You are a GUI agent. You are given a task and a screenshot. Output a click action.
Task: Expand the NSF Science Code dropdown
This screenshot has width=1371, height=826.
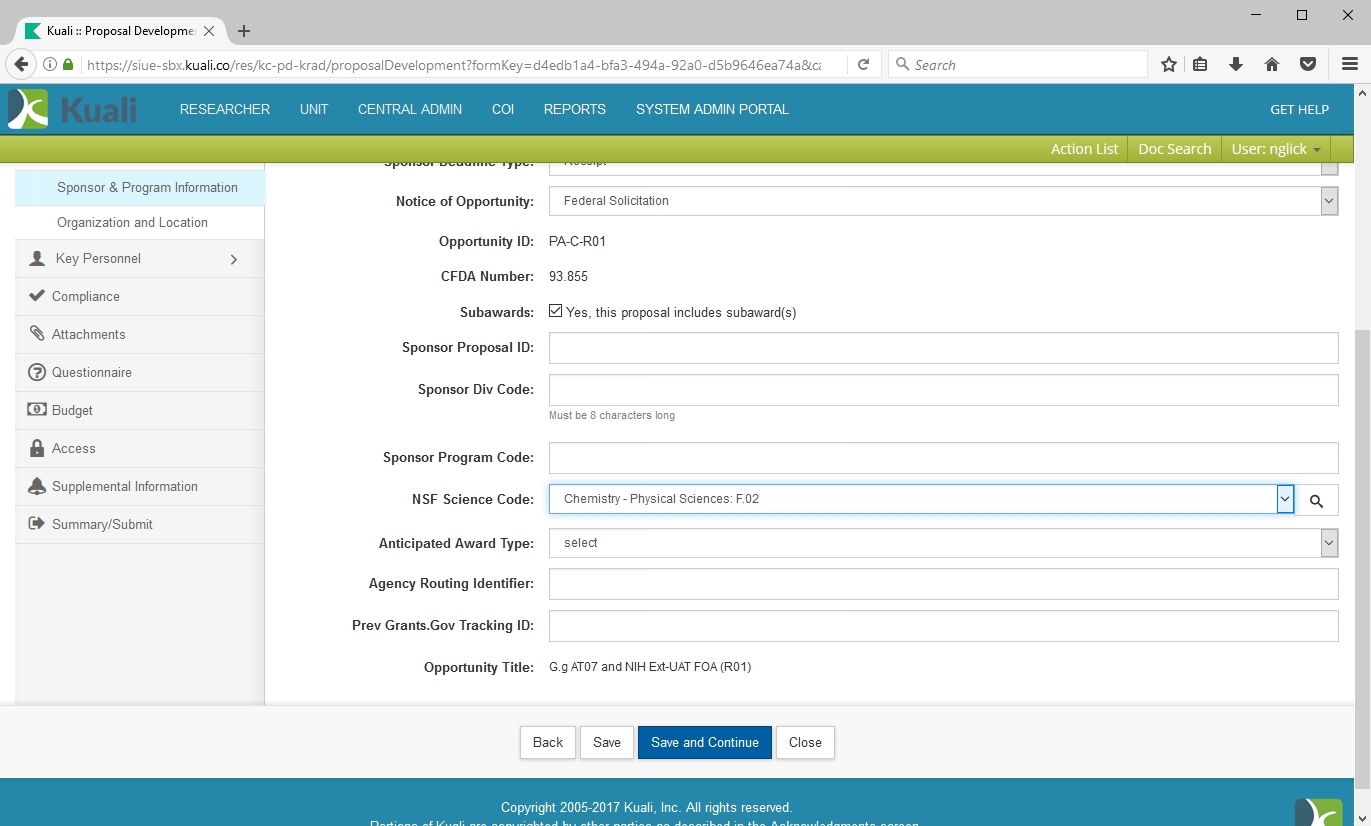[1285, 499]
